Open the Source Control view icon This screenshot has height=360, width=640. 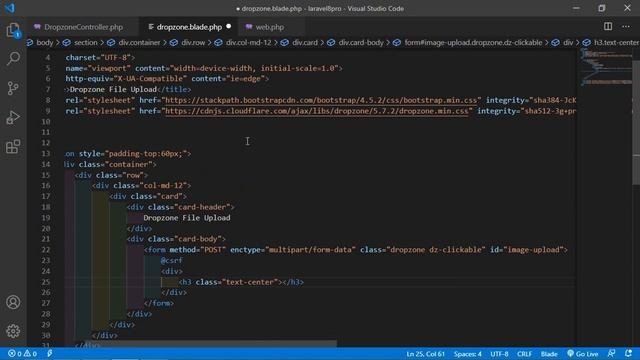click(13, 88)
